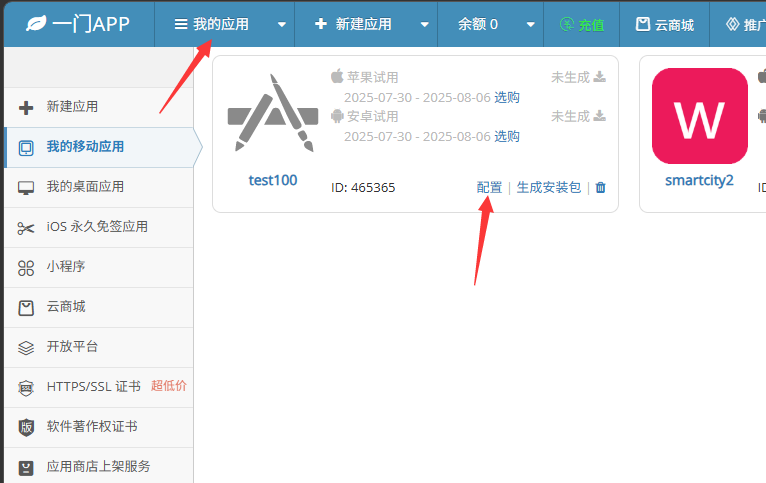Click the download icon in Apple trial row
This screenshot has height=483, width=766.
(x=599, y=76)
